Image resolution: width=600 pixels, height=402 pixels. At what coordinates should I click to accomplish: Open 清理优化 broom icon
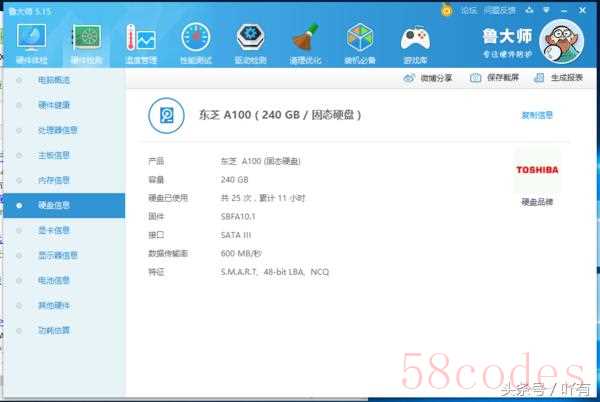pyautogui.click(x=305, y=37)
